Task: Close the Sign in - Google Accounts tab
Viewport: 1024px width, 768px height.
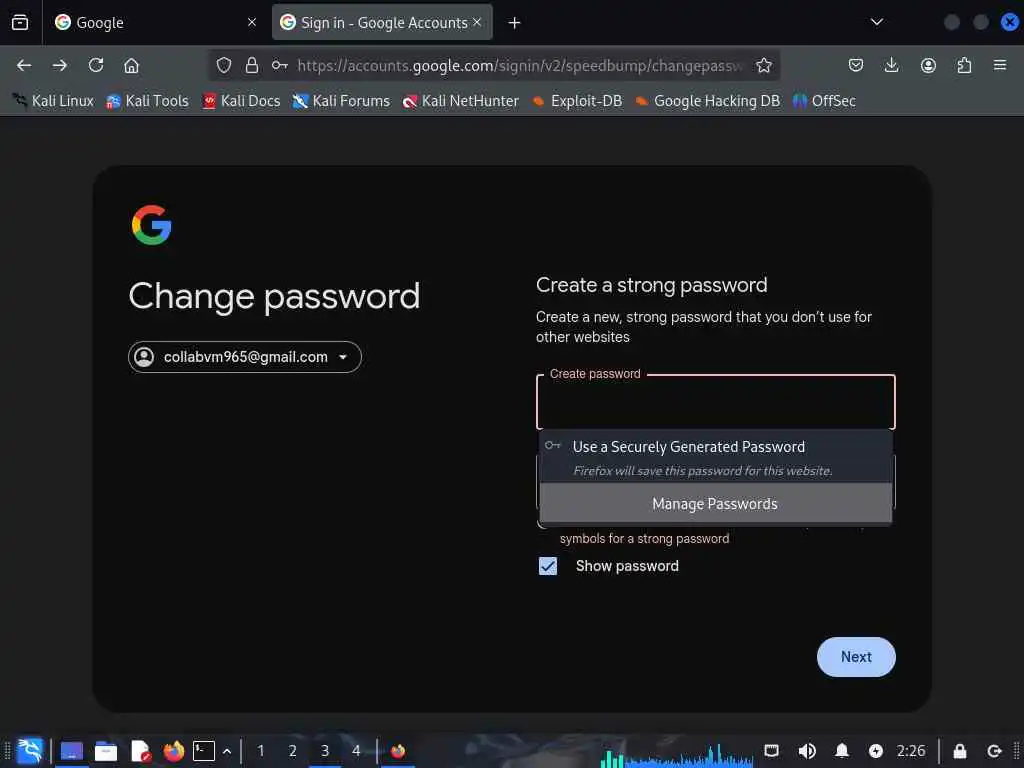Action: coord(477,22)
